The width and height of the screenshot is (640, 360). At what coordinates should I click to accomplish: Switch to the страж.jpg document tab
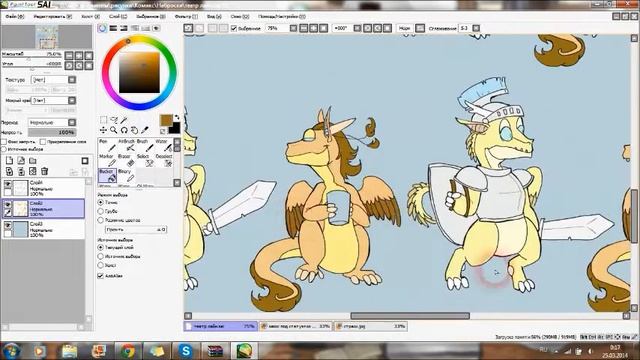pyautogui.click(x=371, y=326)
